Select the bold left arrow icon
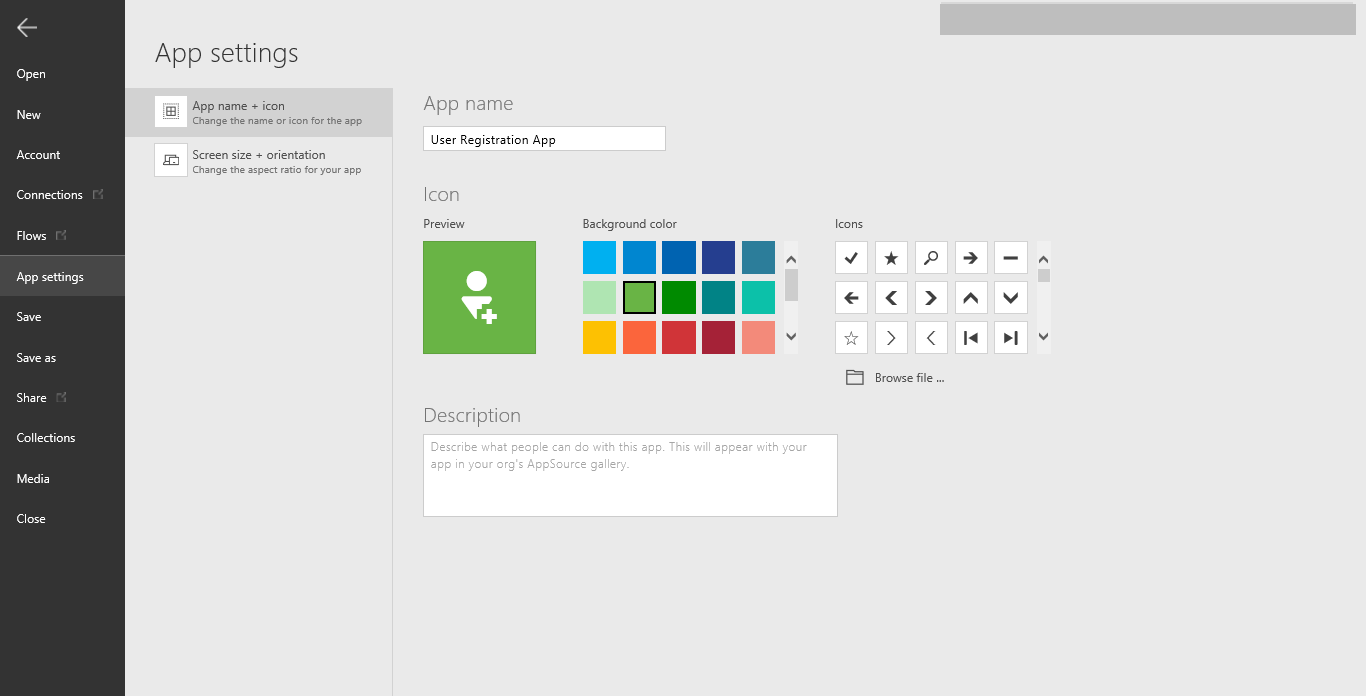 pos(851,298)
